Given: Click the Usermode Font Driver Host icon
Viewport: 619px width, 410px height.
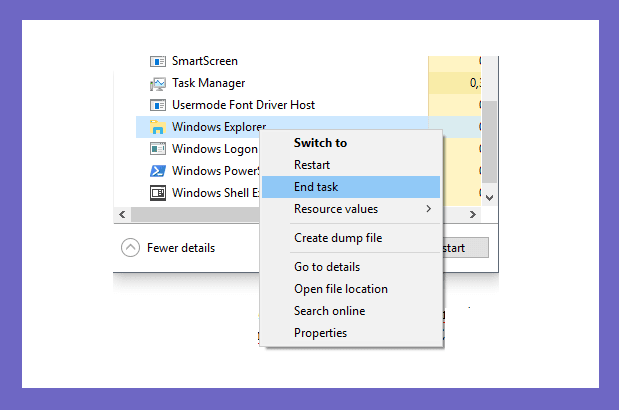Looking at the screenshot, I should [158, 105].
